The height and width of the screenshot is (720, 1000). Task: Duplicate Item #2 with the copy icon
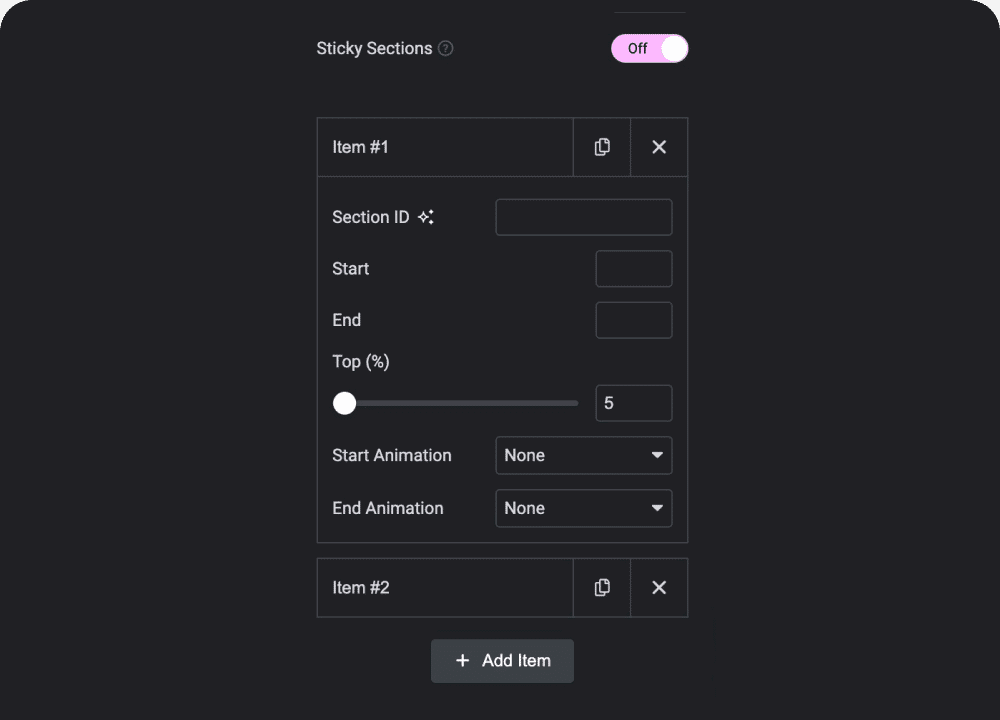[x=602, y=587]
